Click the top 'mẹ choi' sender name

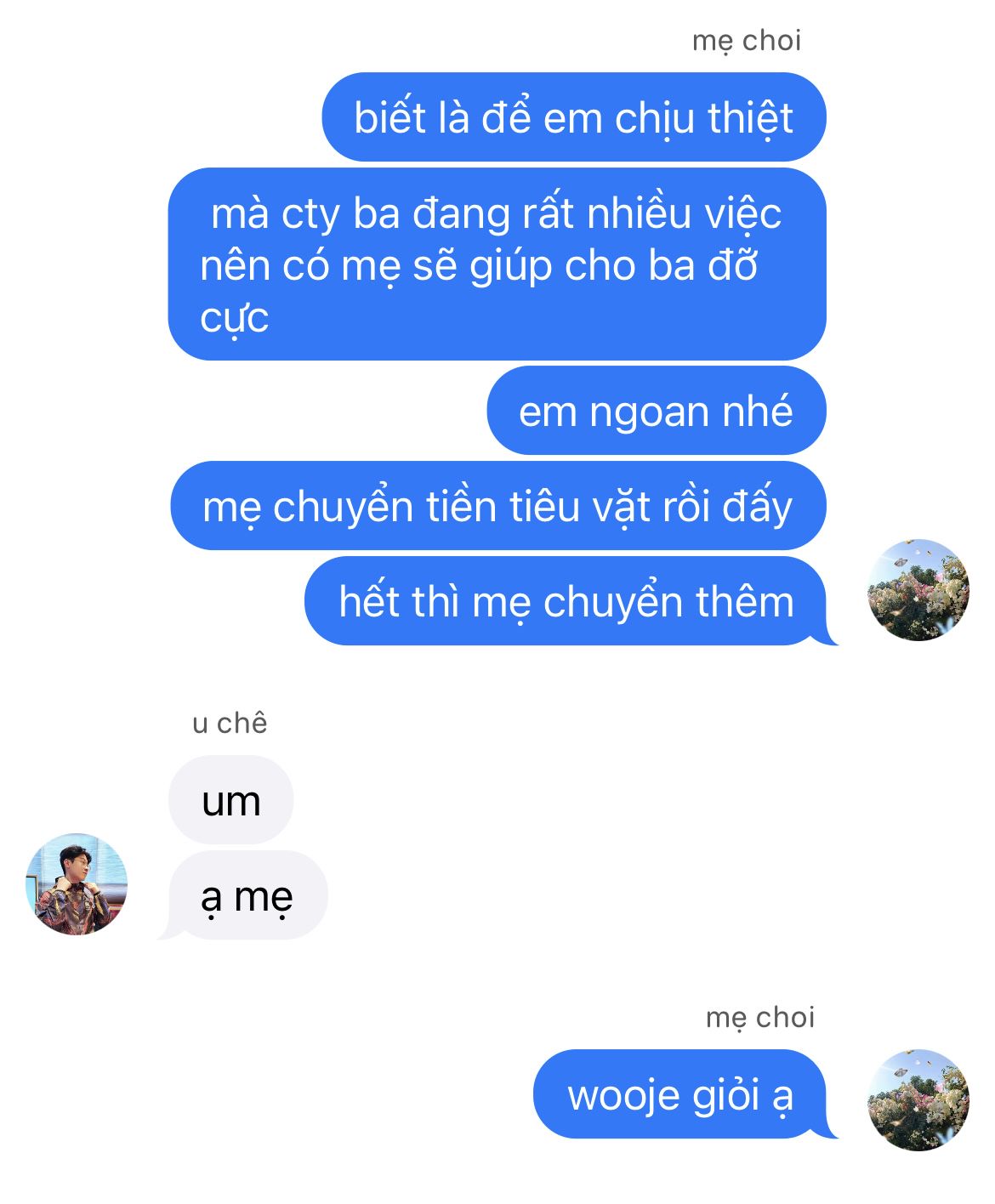pyautogui.click(x=747, y=40)
